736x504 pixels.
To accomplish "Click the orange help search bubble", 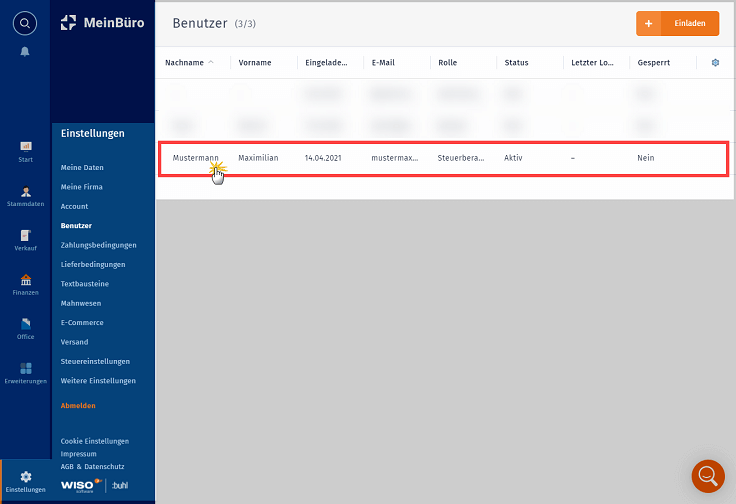I will tap(708, 476).
